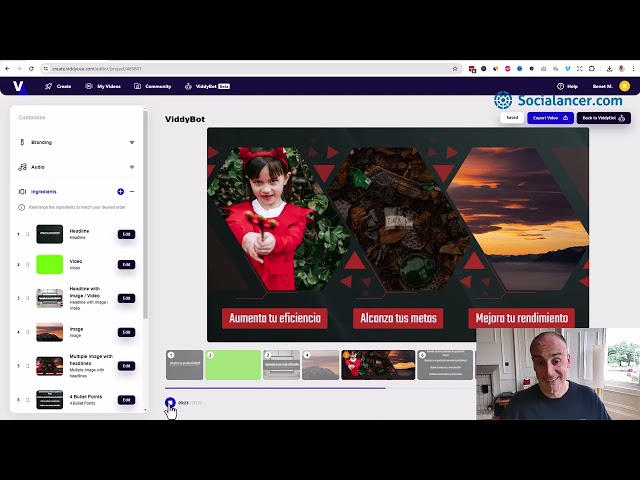This screenshot has height=480, width=640.
Task: Open the Help link
Action: 567,86
